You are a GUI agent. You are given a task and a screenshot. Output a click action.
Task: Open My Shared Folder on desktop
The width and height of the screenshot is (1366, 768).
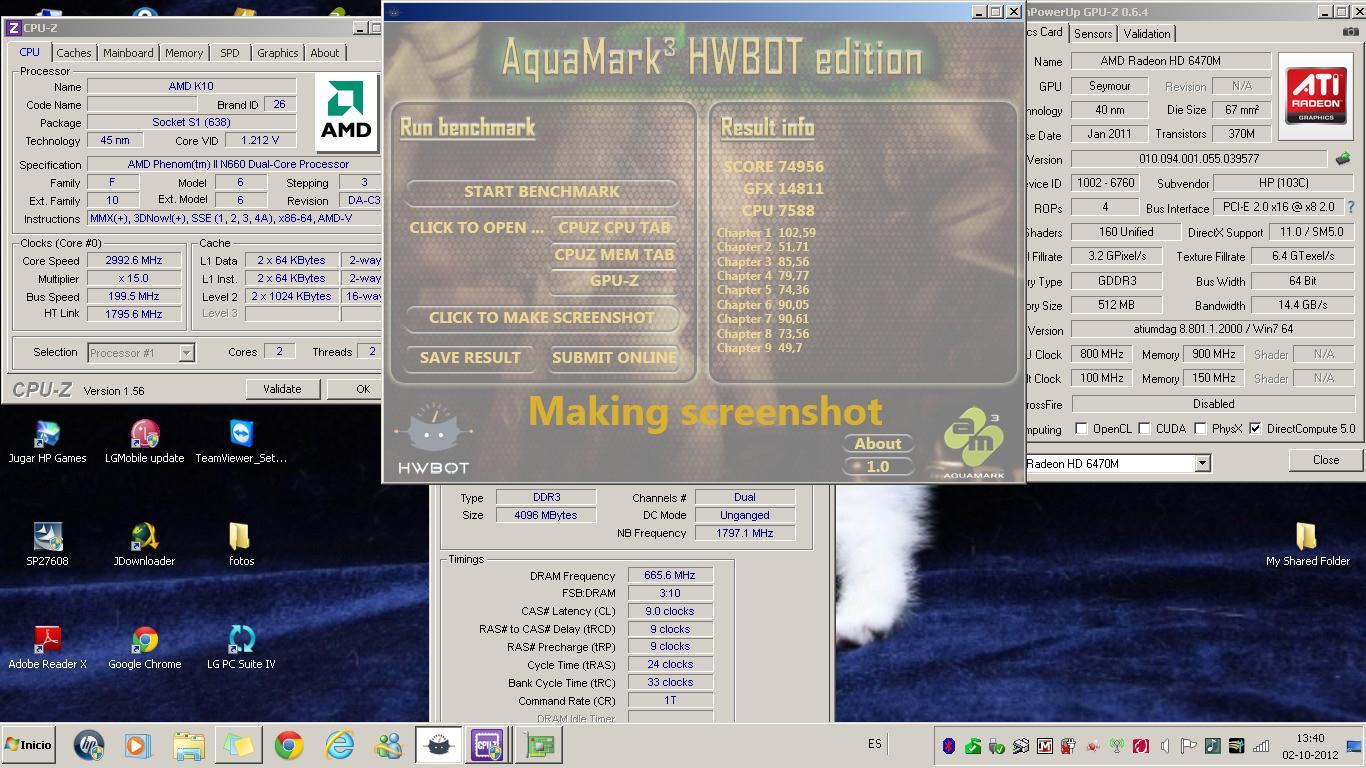(x=1307, y=544)
